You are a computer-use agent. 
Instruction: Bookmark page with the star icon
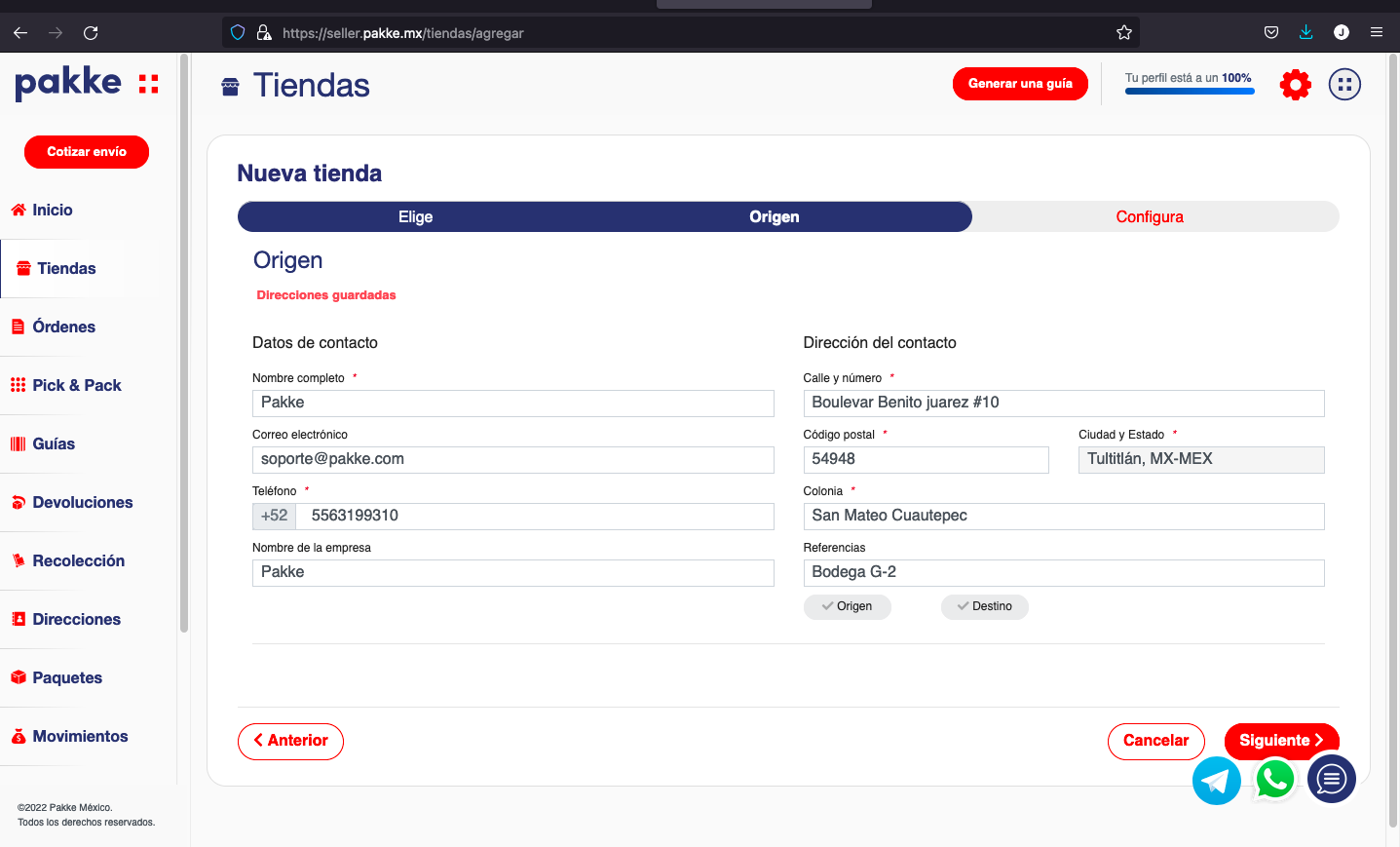(x=1124, y=32)
